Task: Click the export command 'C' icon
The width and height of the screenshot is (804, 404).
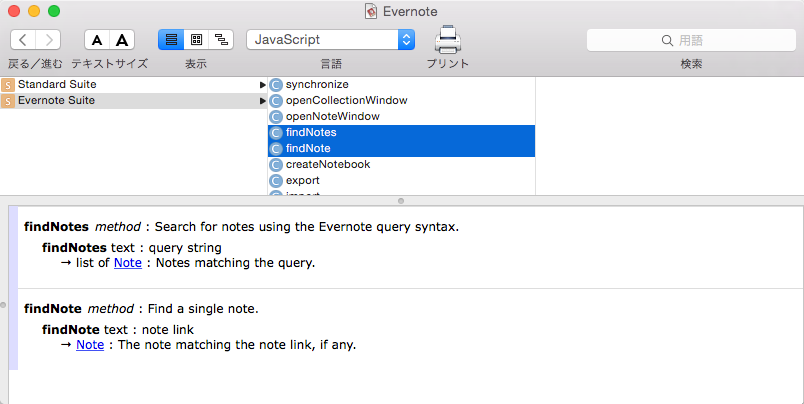Action: click(x=276, y=180)
